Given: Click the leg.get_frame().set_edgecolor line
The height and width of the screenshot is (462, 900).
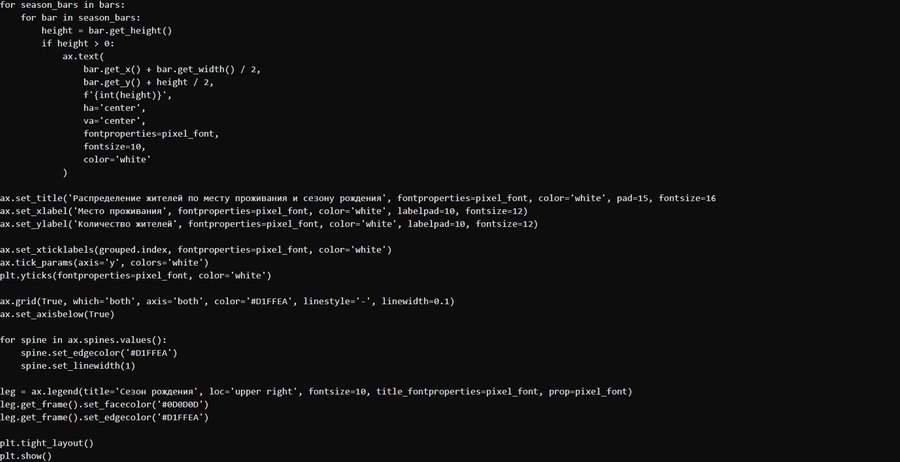Looking at the screenshot, I should click(x=104, y=417).
